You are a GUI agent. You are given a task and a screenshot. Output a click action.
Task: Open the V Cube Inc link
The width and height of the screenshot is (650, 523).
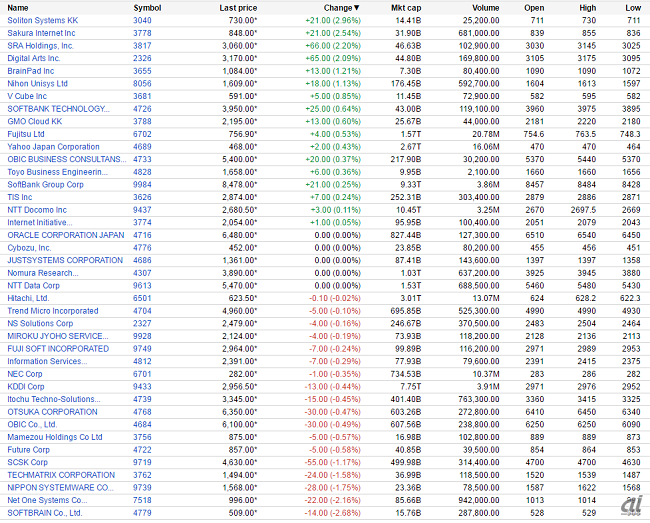click(x=27, y=96)
